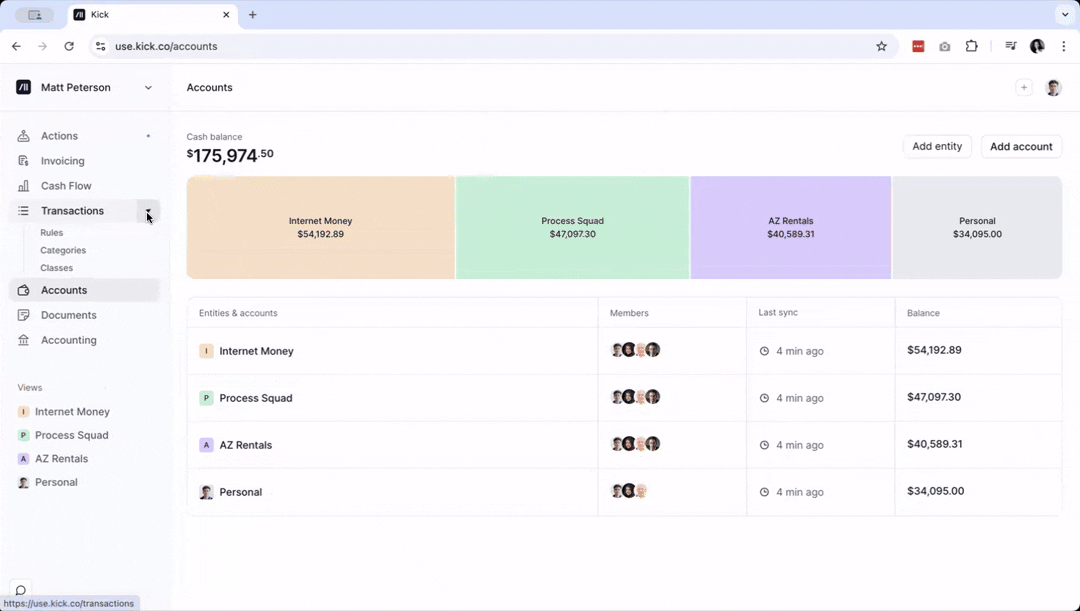Open the Matt Peterson workspace dropdown
Screen dimensions: 1080x611
[x=148, y=88]
